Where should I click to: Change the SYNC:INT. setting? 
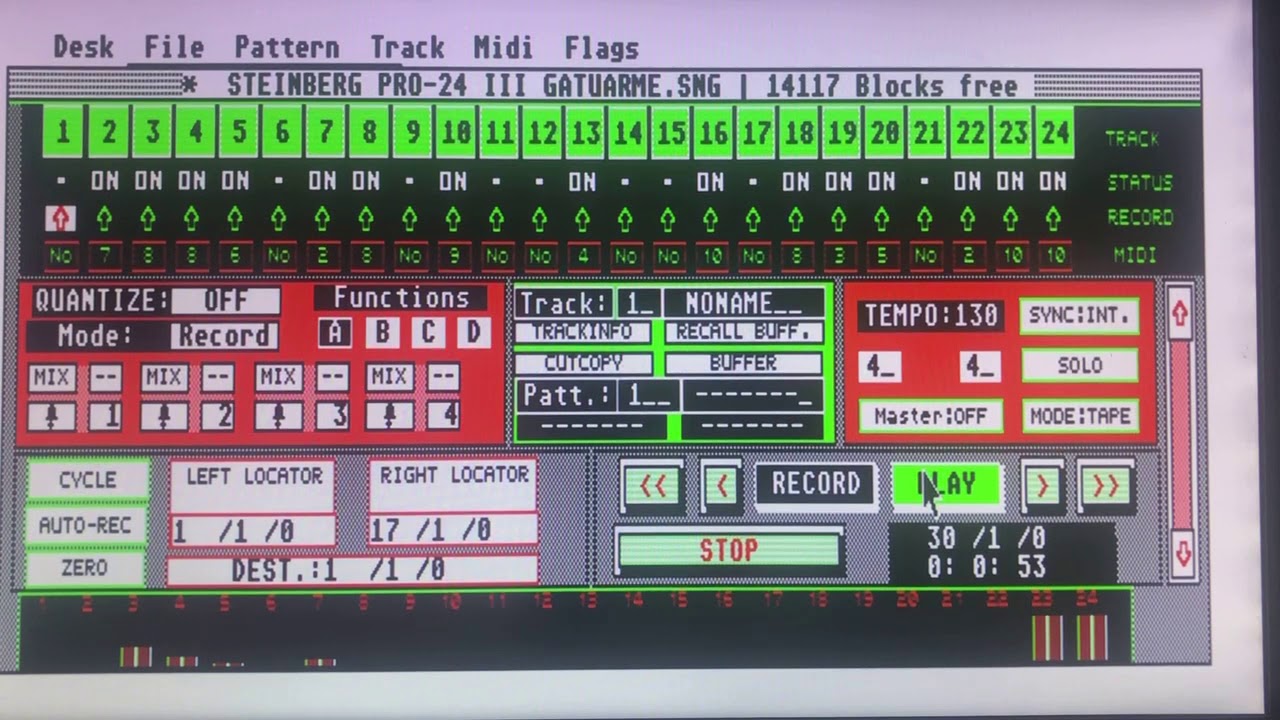(1079, 316)
